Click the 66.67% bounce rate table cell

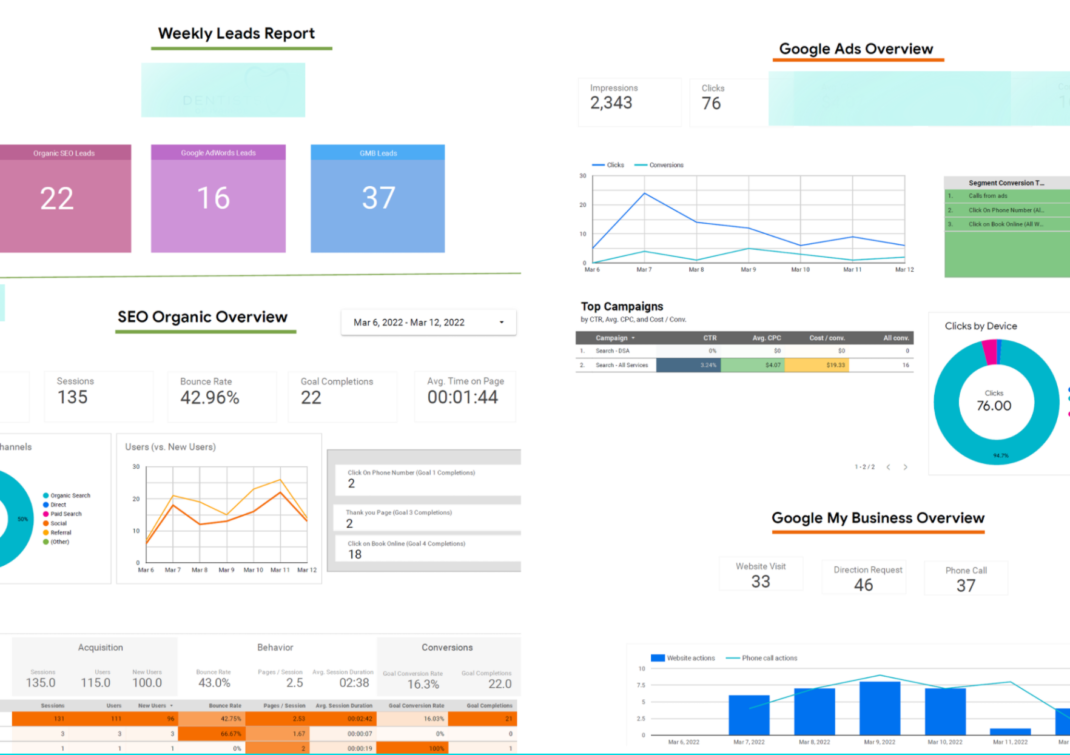point(212,734)
